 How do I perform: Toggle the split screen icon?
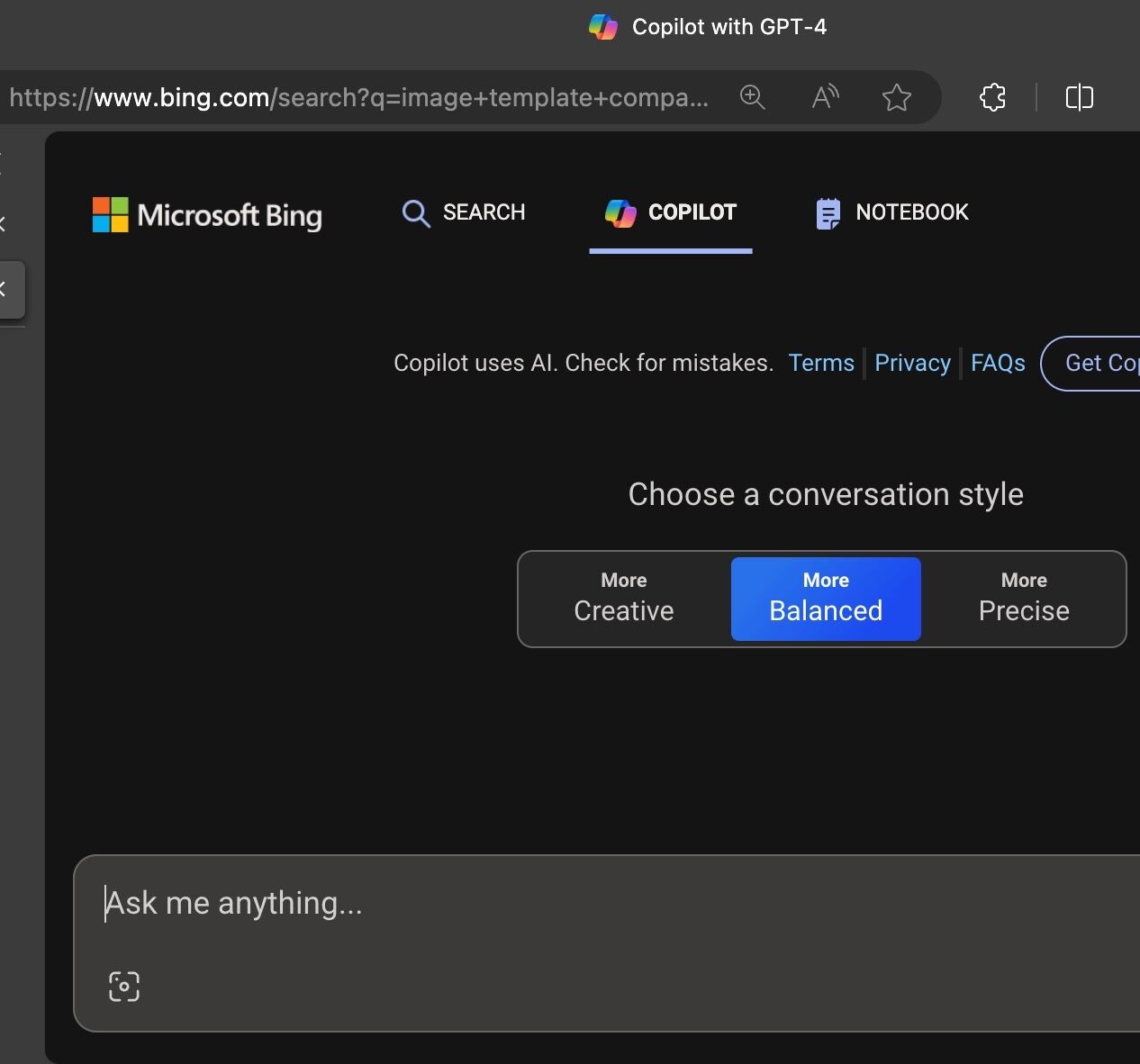coord(1079,97)
